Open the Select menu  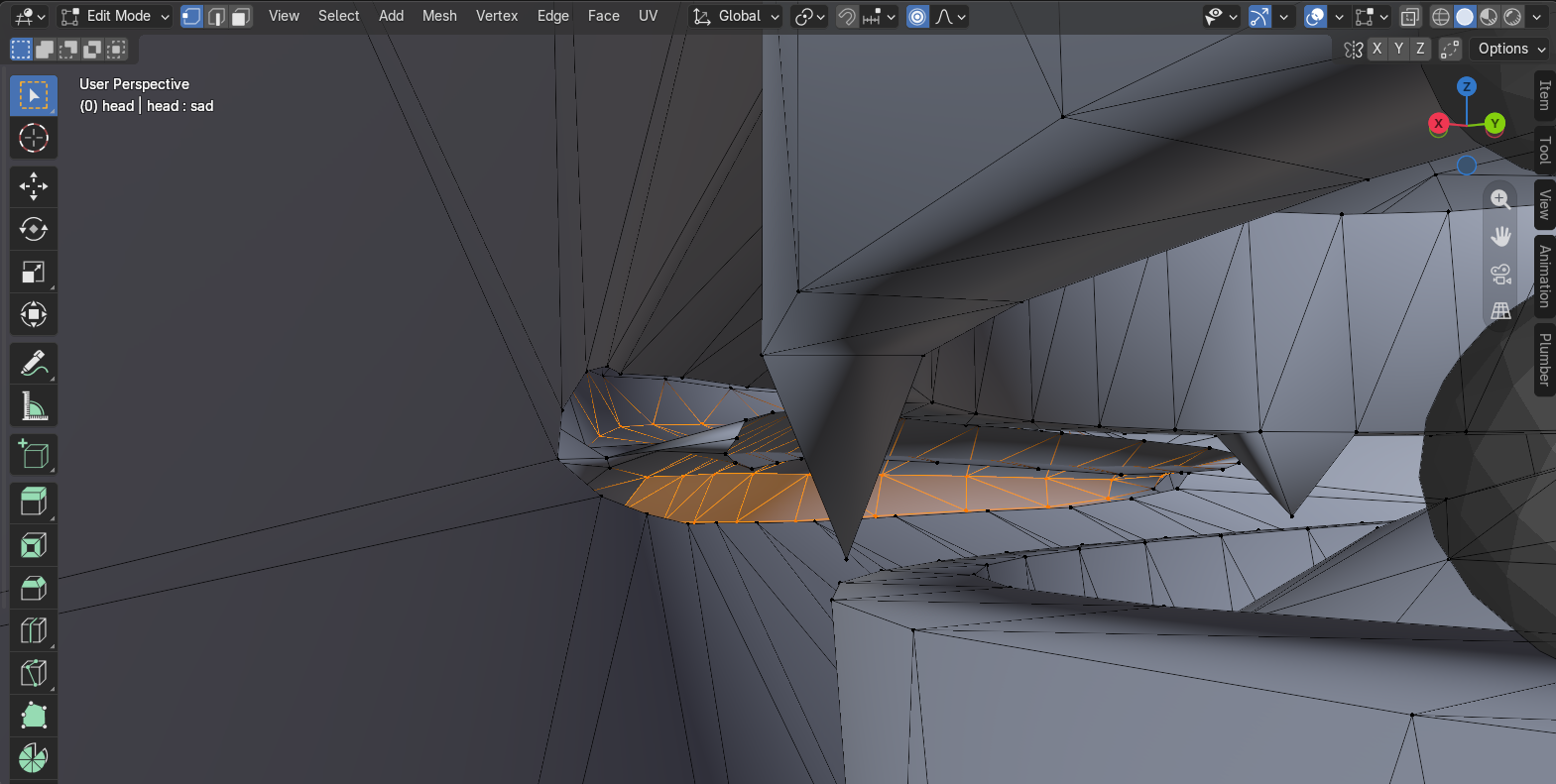coord(338,16)
